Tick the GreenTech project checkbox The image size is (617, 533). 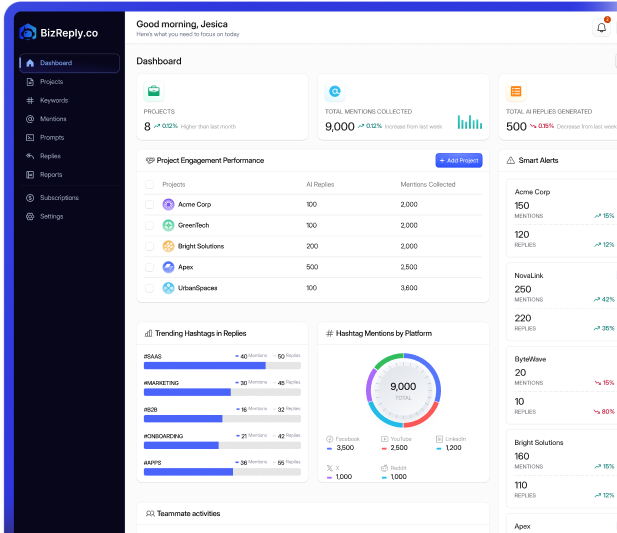[x=150, y=225]
